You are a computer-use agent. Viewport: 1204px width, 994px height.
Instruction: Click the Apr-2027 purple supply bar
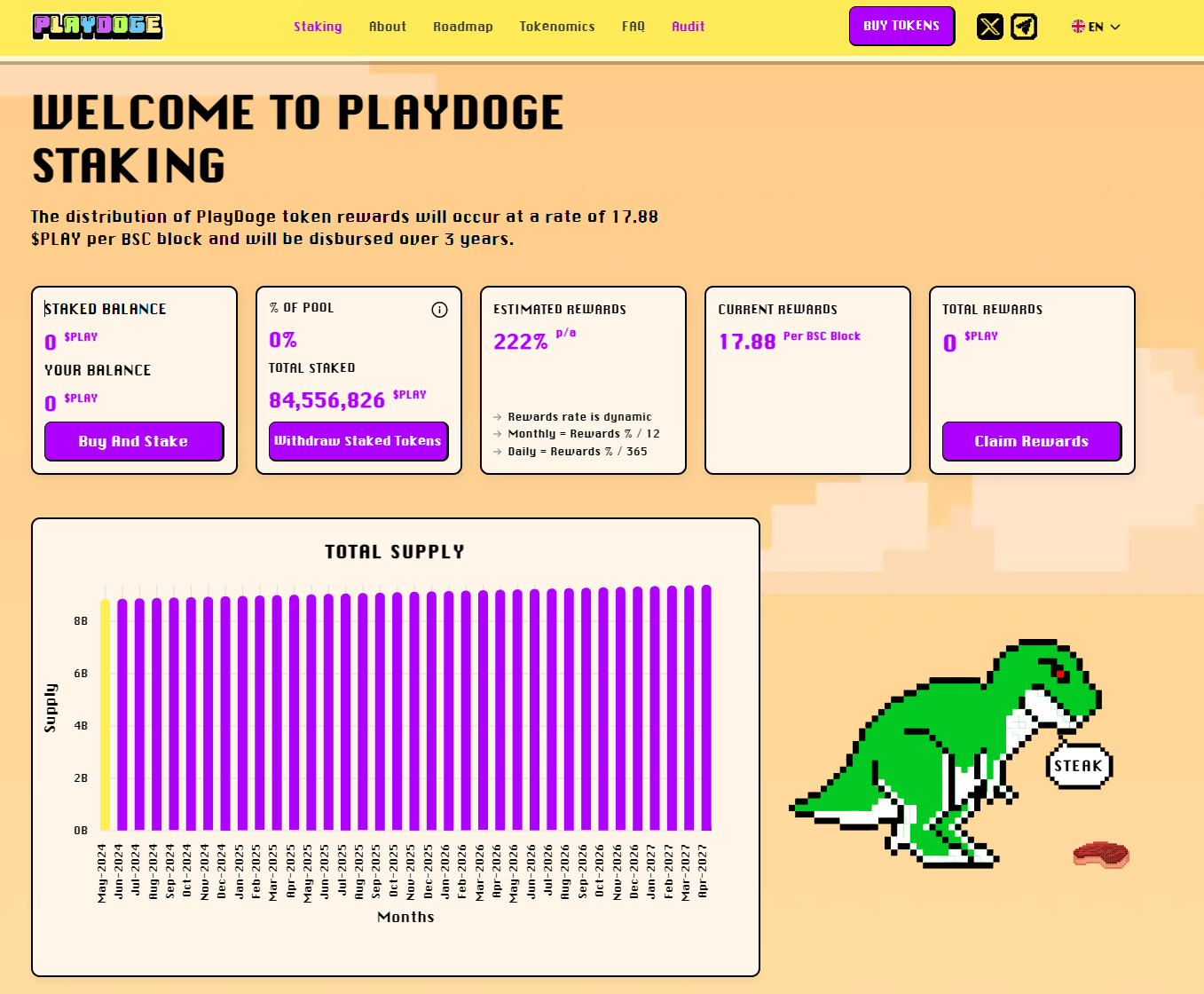click(x=706, y=708)
